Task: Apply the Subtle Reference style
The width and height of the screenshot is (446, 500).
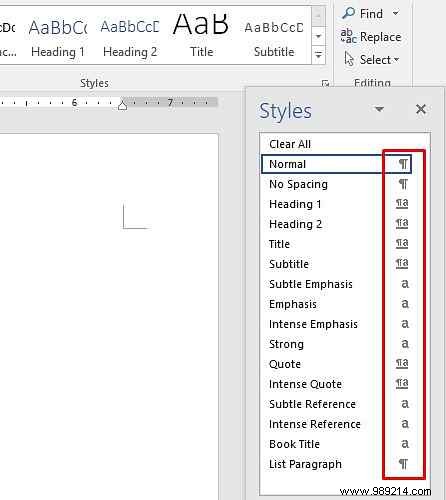Action: click(336, 404)
